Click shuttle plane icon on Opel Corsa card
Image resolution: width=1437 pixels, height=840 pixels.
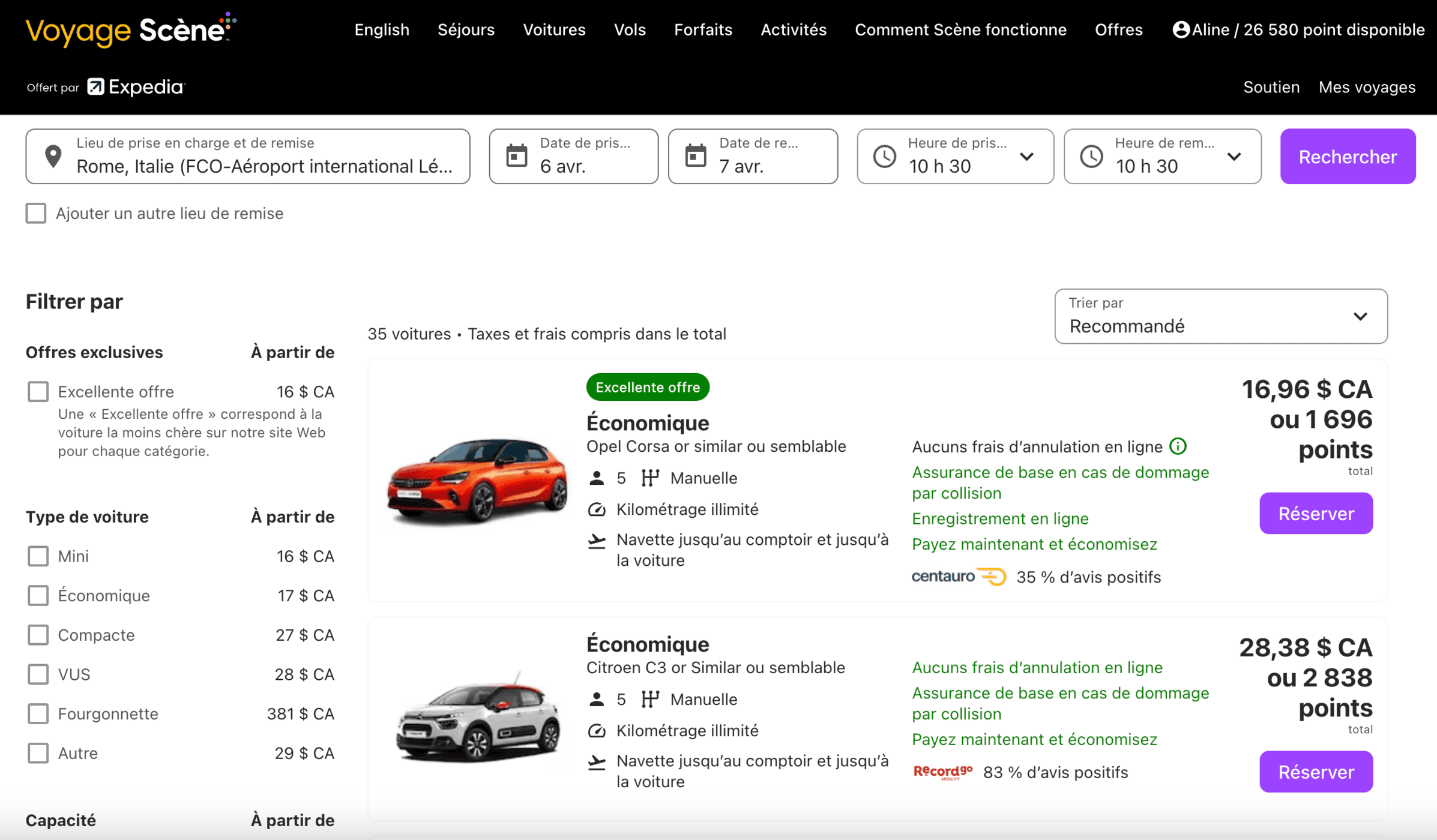pos(596,541)
